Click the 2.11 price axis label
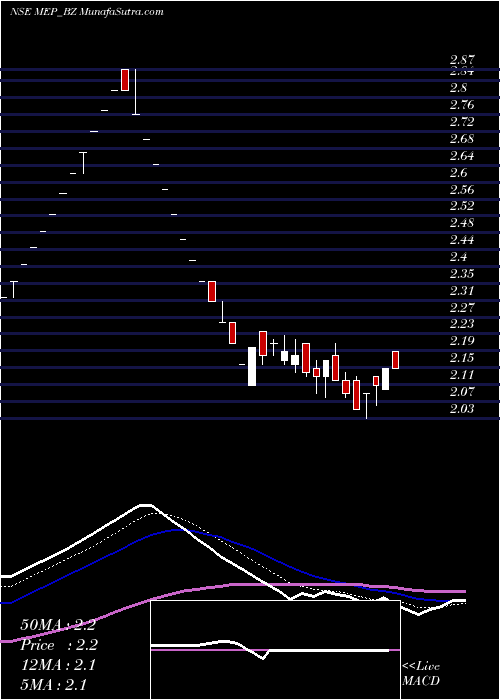Screen dimensions: 500x700 (462, 375)
